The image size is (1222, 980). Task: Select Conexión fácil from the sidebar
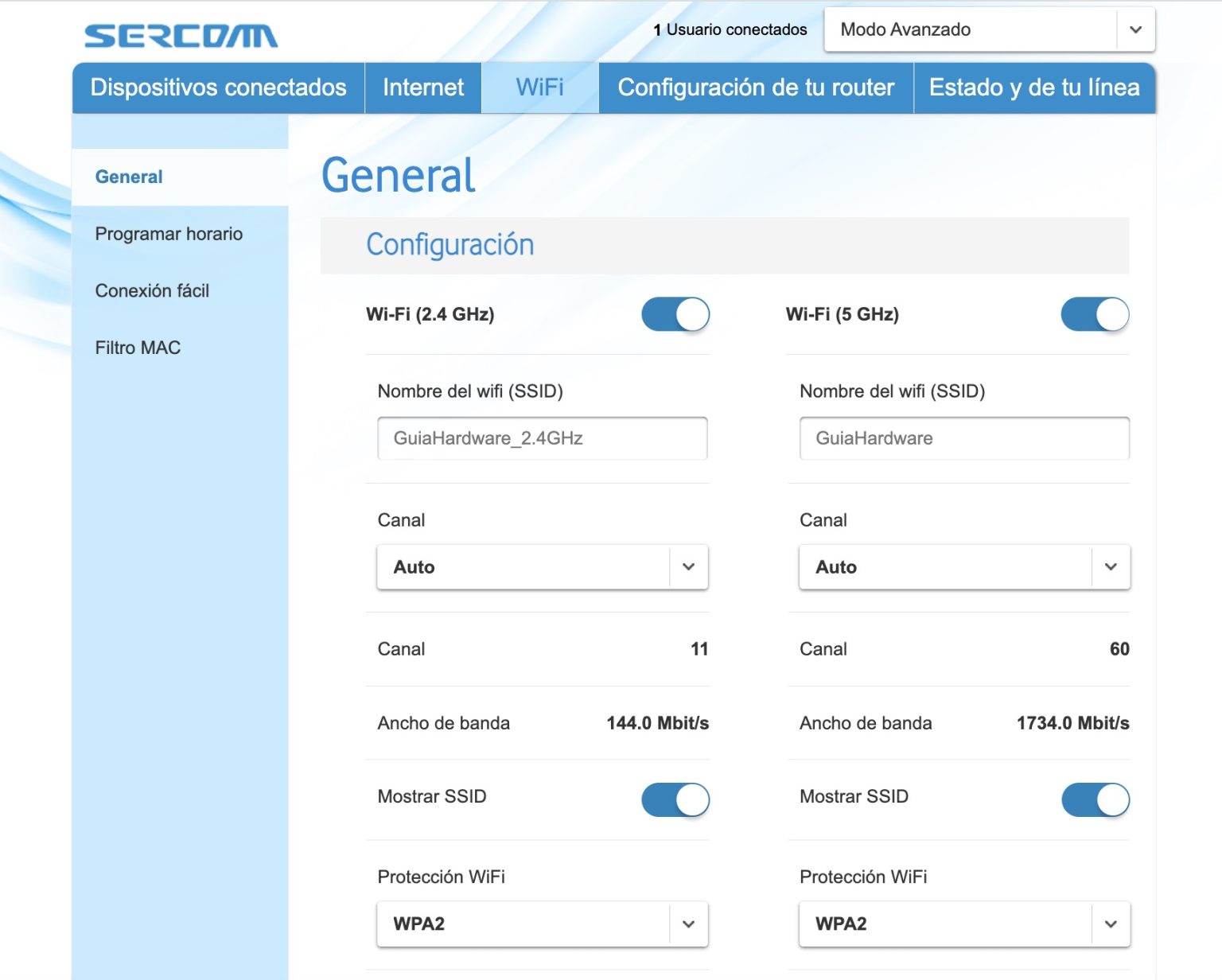coord(152,291)
